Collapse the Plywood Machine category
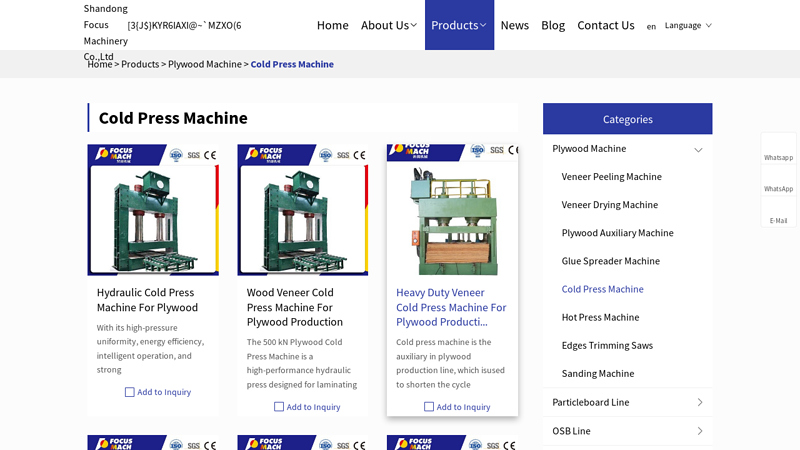800x450 pixels. click(698, 149)
